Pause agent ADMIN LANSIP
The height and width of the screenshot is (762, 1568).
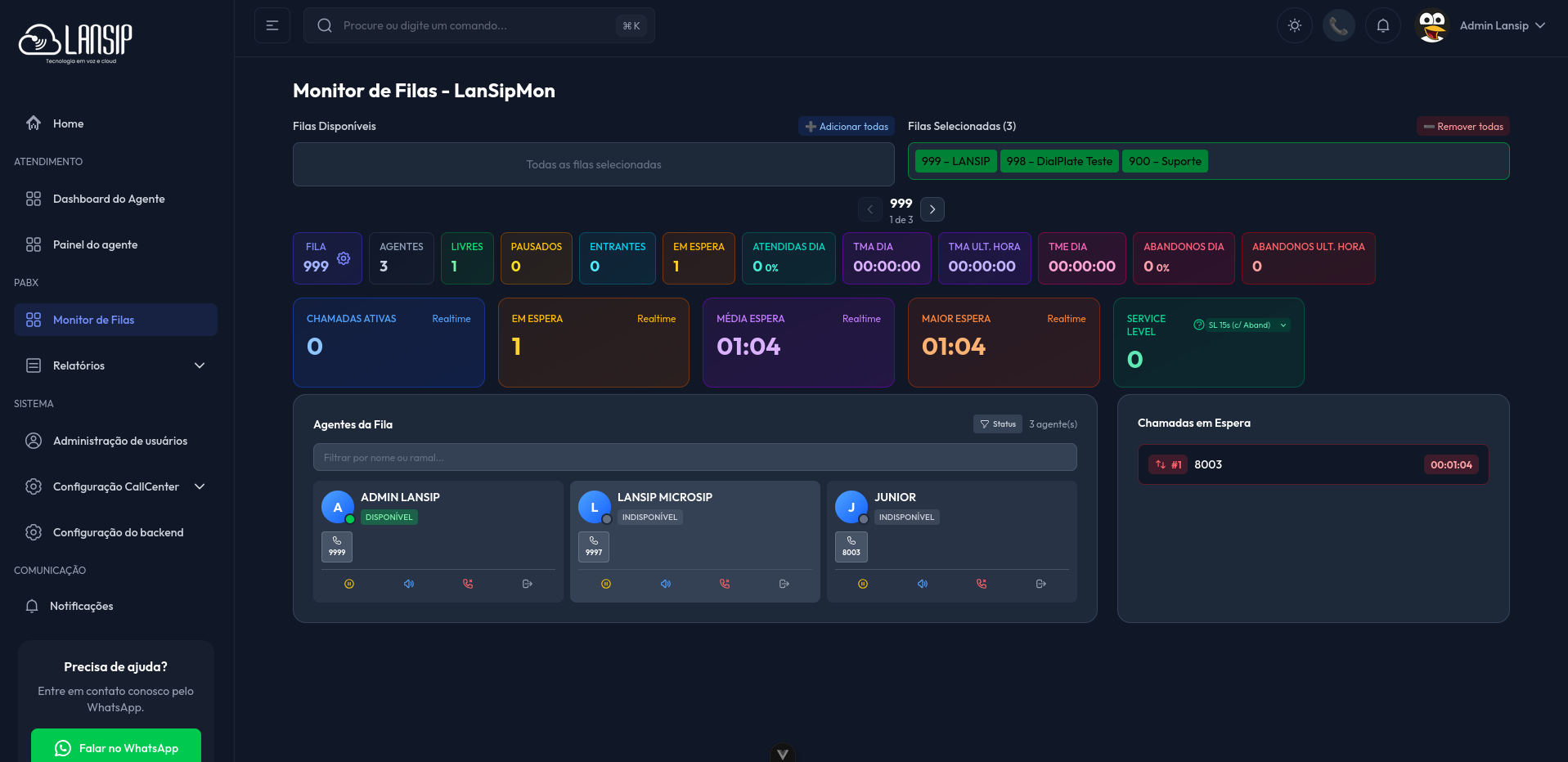point(349,584)
